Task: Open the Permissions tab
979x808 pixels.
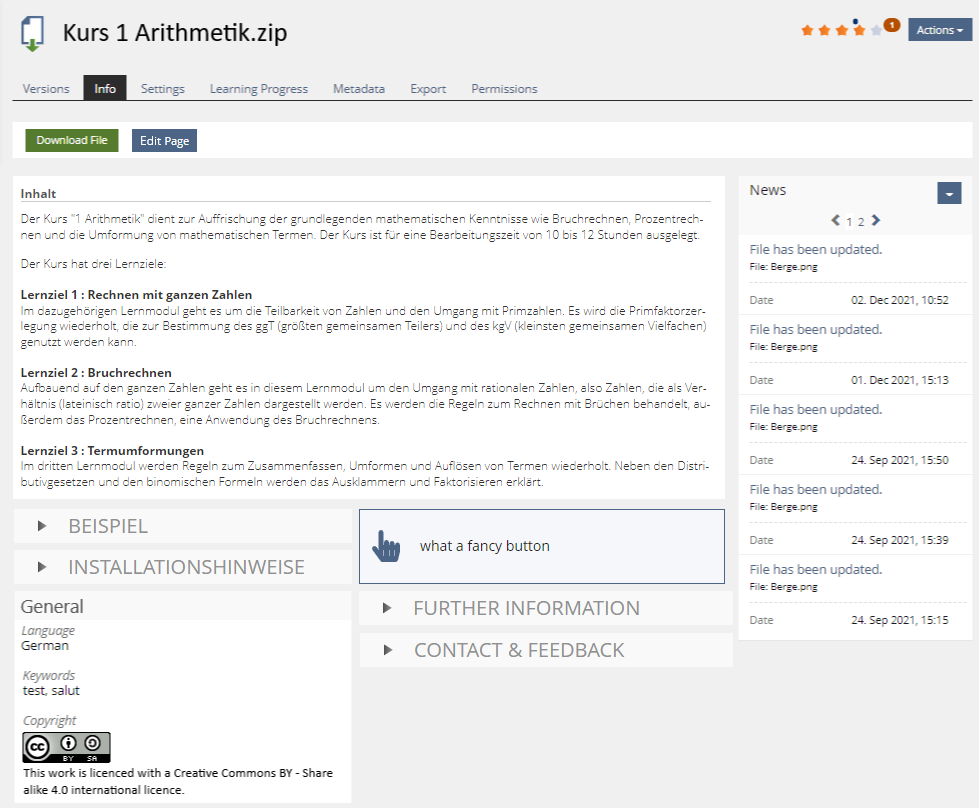Action: tap(504, 88)
